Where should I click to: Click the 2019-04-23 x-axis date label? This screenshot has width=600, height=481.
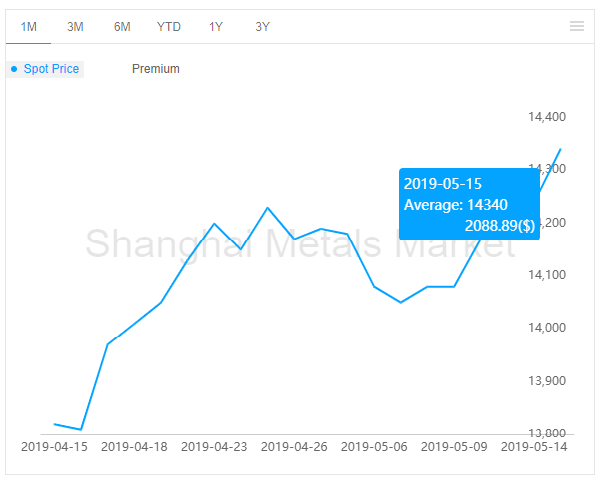pyautogui.click(x=214, y=447)
